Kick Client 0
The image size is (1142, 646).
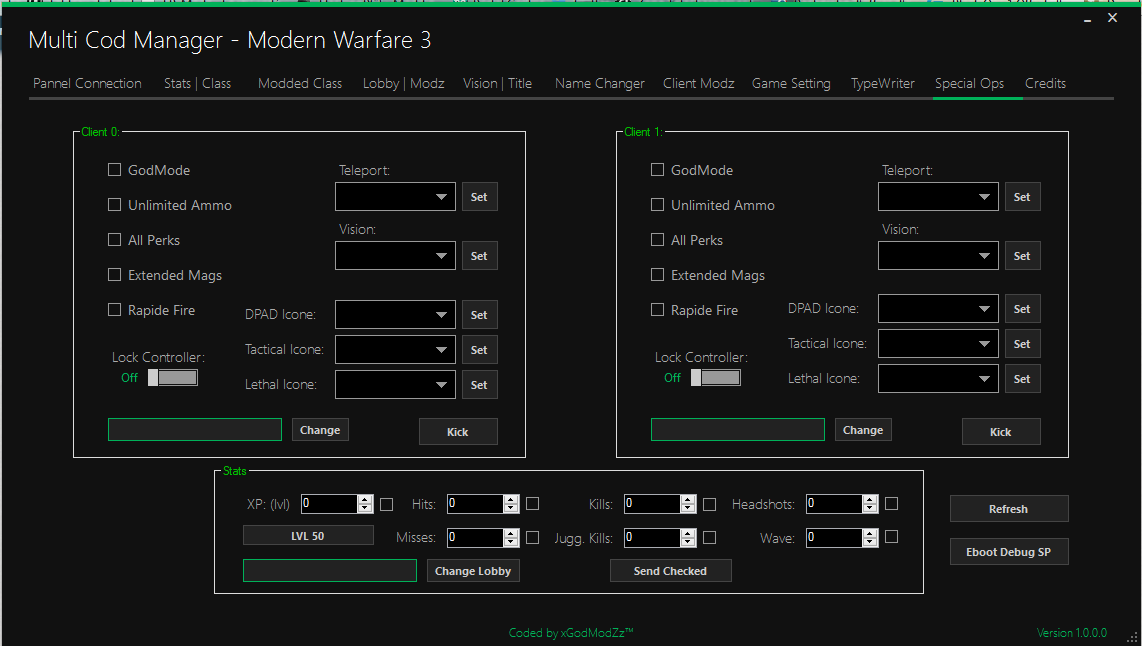(x=458, y=431)
